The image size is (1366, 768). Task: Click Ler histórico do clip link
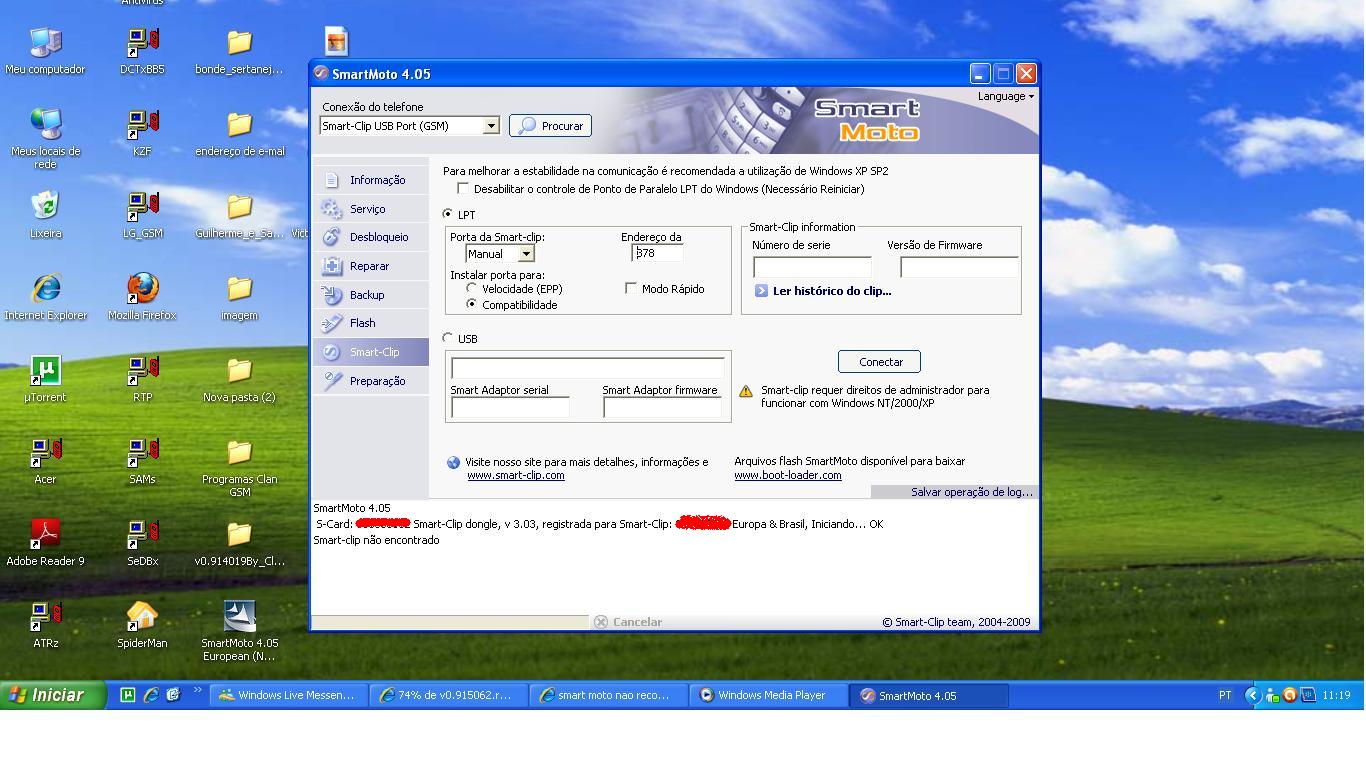832,291
